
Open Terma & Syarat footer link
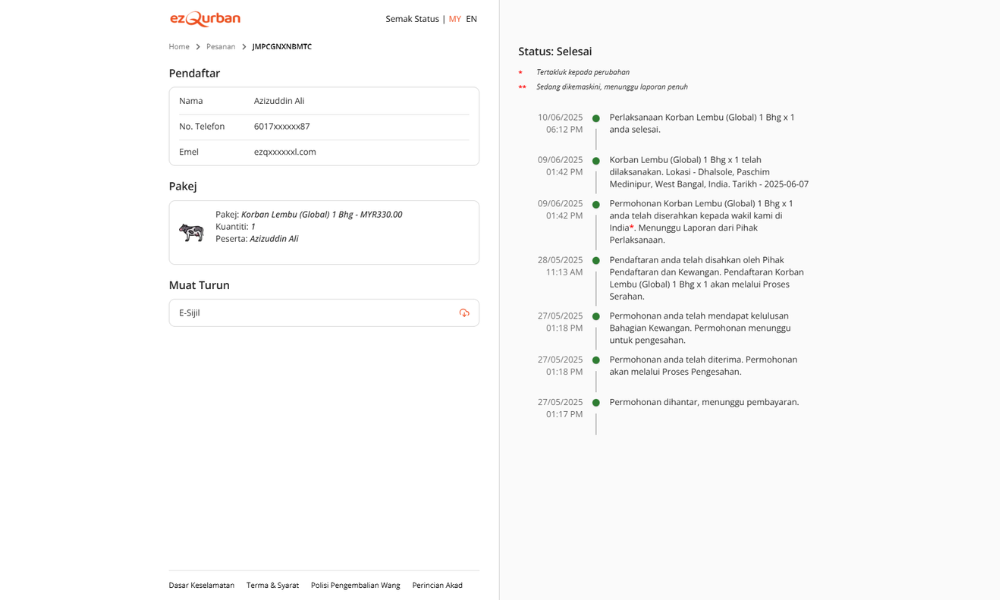(272, 585)
